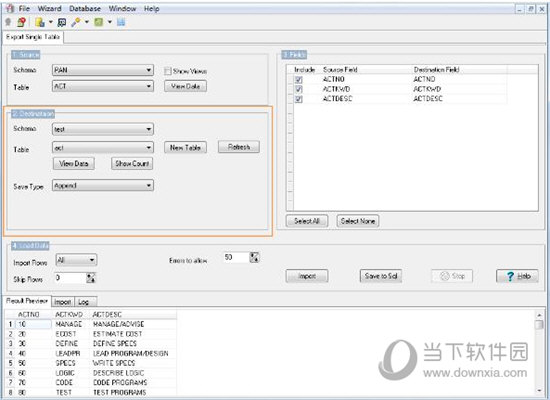Click the Errors to allow spinner arrows
Image resolution: width=550 pixels, height=400 pixels.
(x=255, y=257)
